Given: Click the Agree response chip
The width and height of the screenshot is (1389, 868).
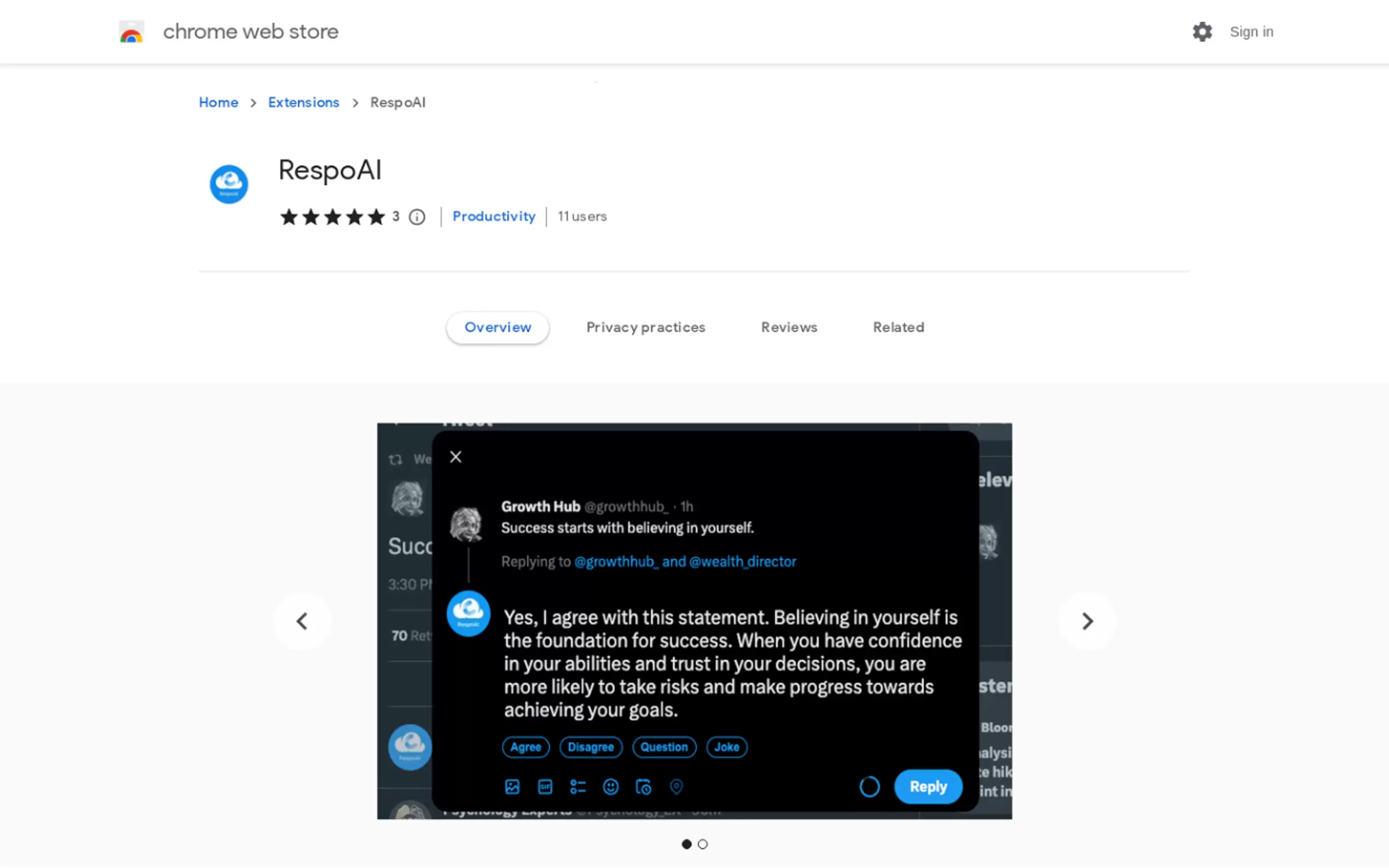Looking at the screenshot, I should (x=526, y=747).
